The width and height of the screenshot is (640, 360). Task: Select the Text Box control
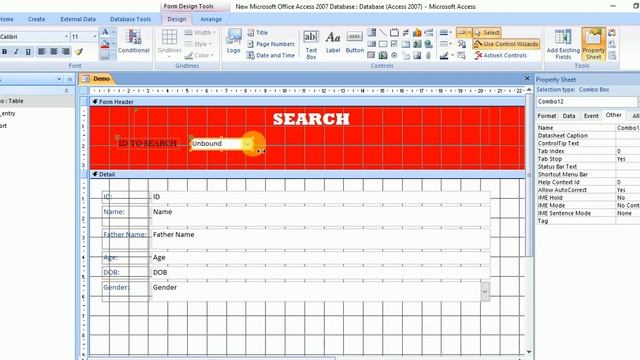(311, 45)
